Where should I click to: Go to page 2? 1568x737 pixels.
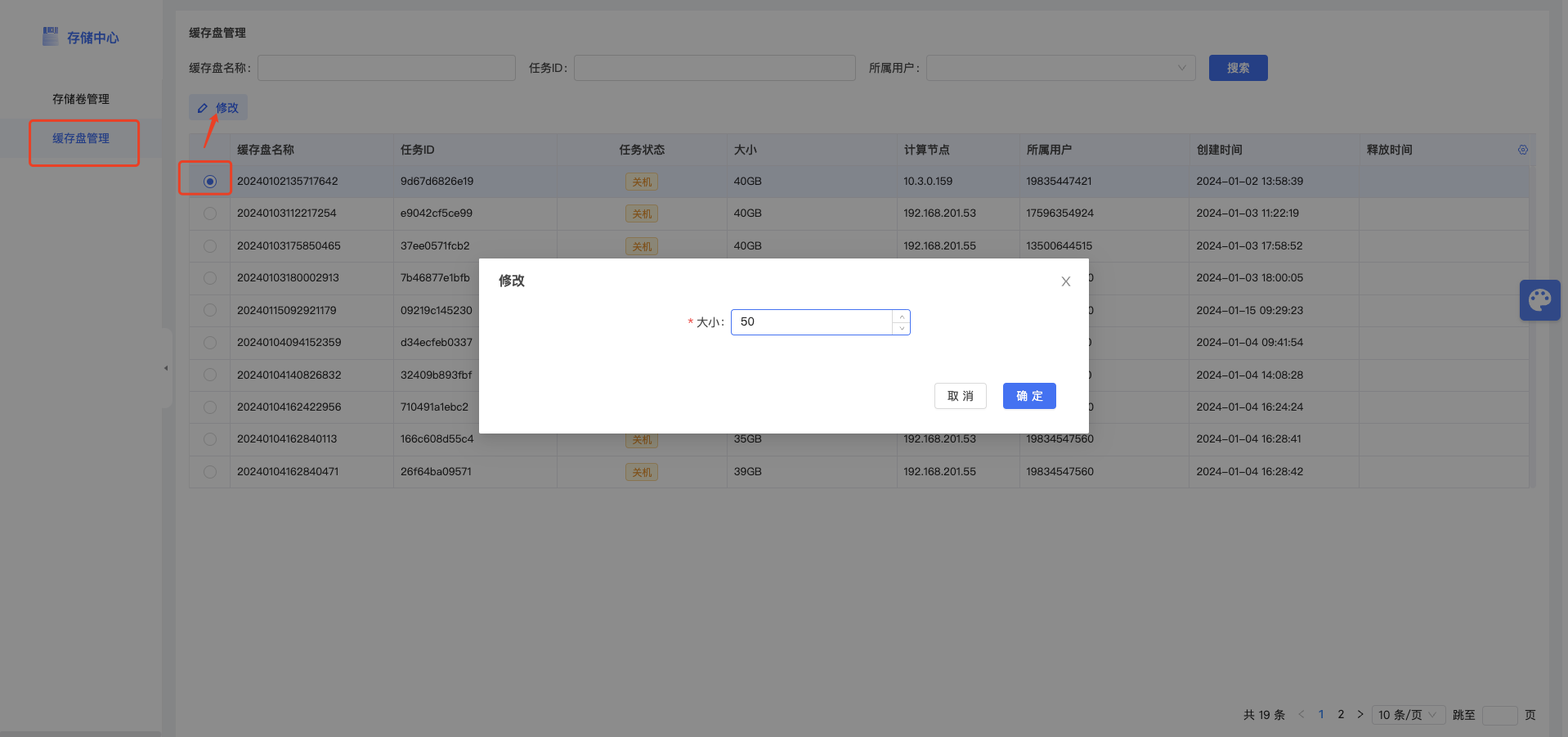[x=1341, y=714]
